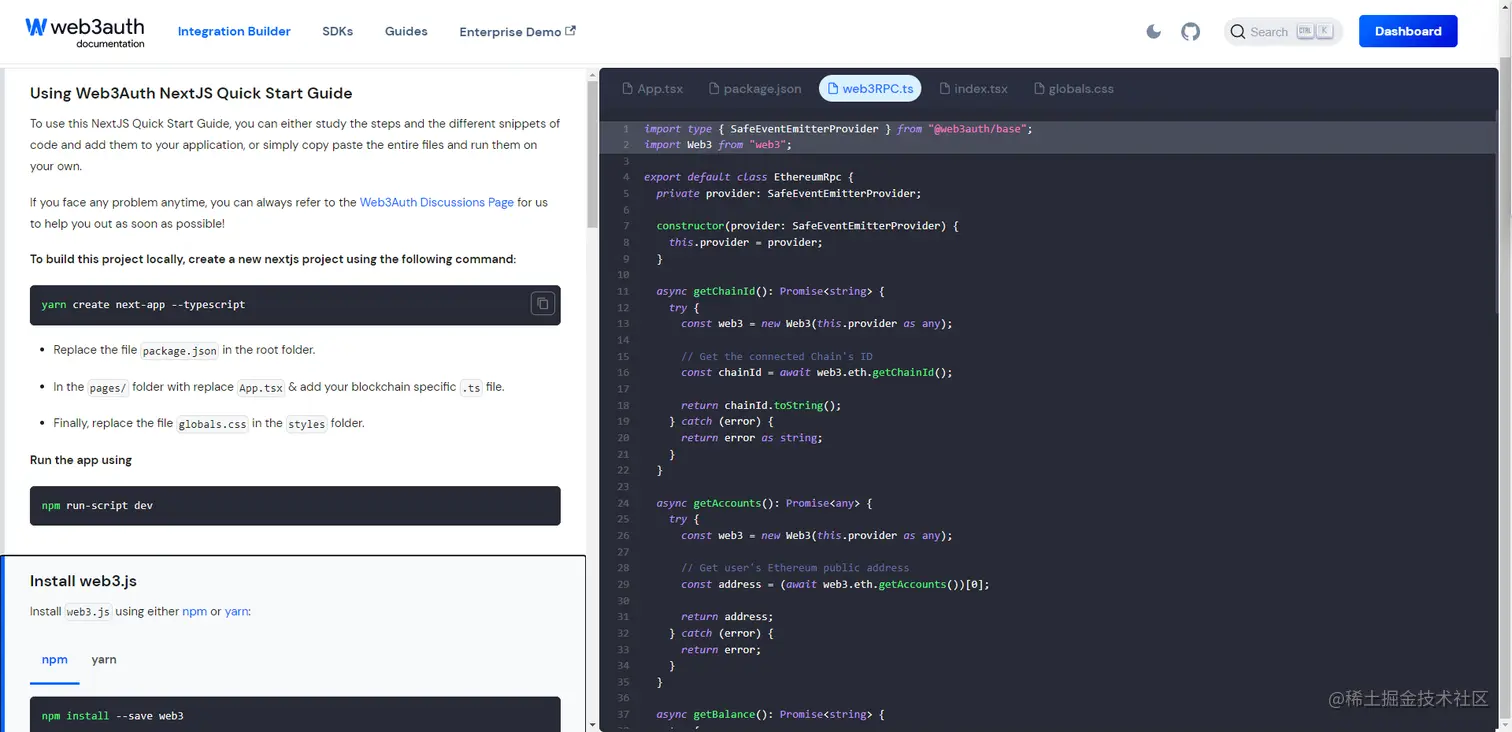Click file icon on App.tsx tab
Image resolution: width=1512 pixels, height=732 pixels.
(628, 88)
